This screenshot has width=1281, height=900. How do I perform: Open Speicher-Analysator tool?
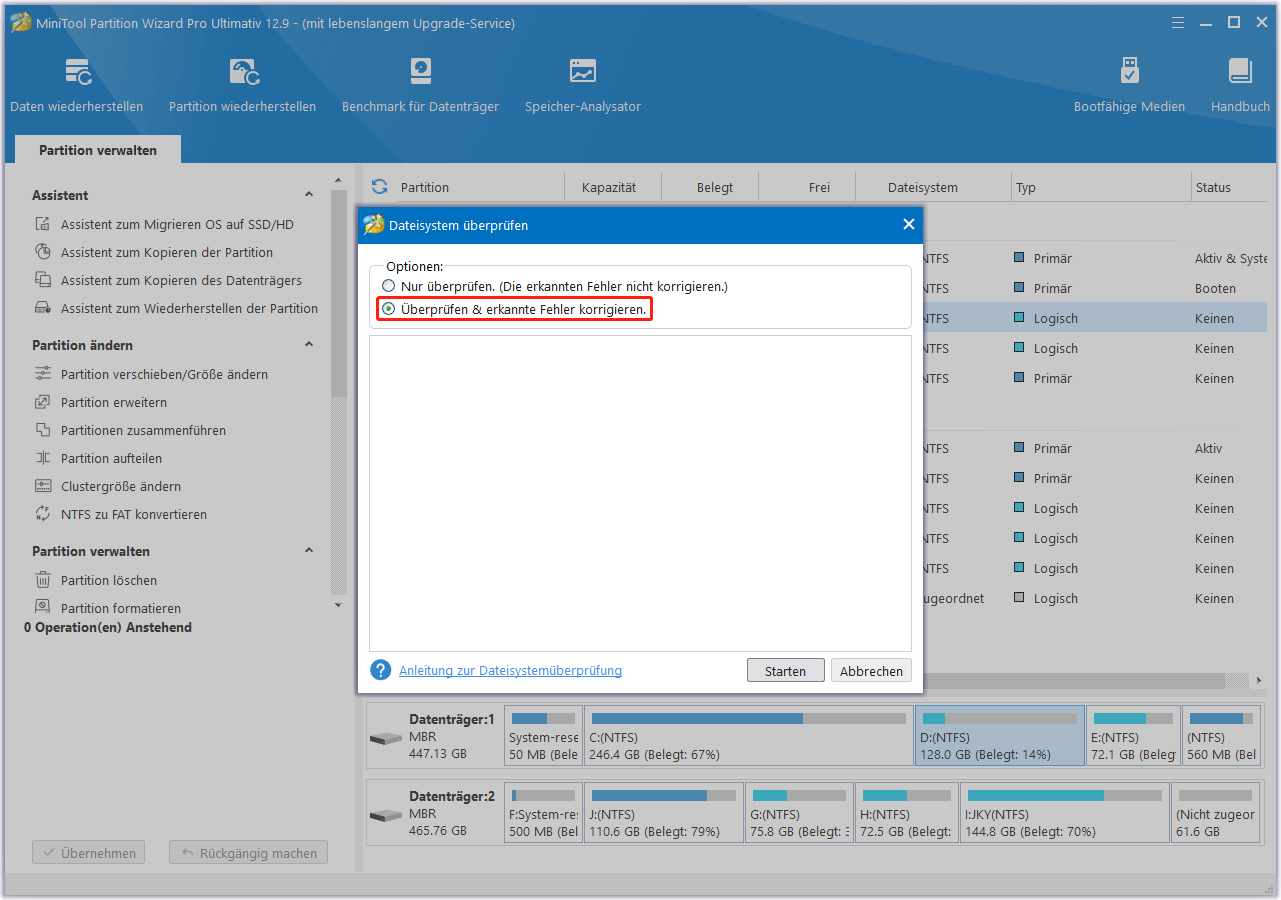coord(583,85)
